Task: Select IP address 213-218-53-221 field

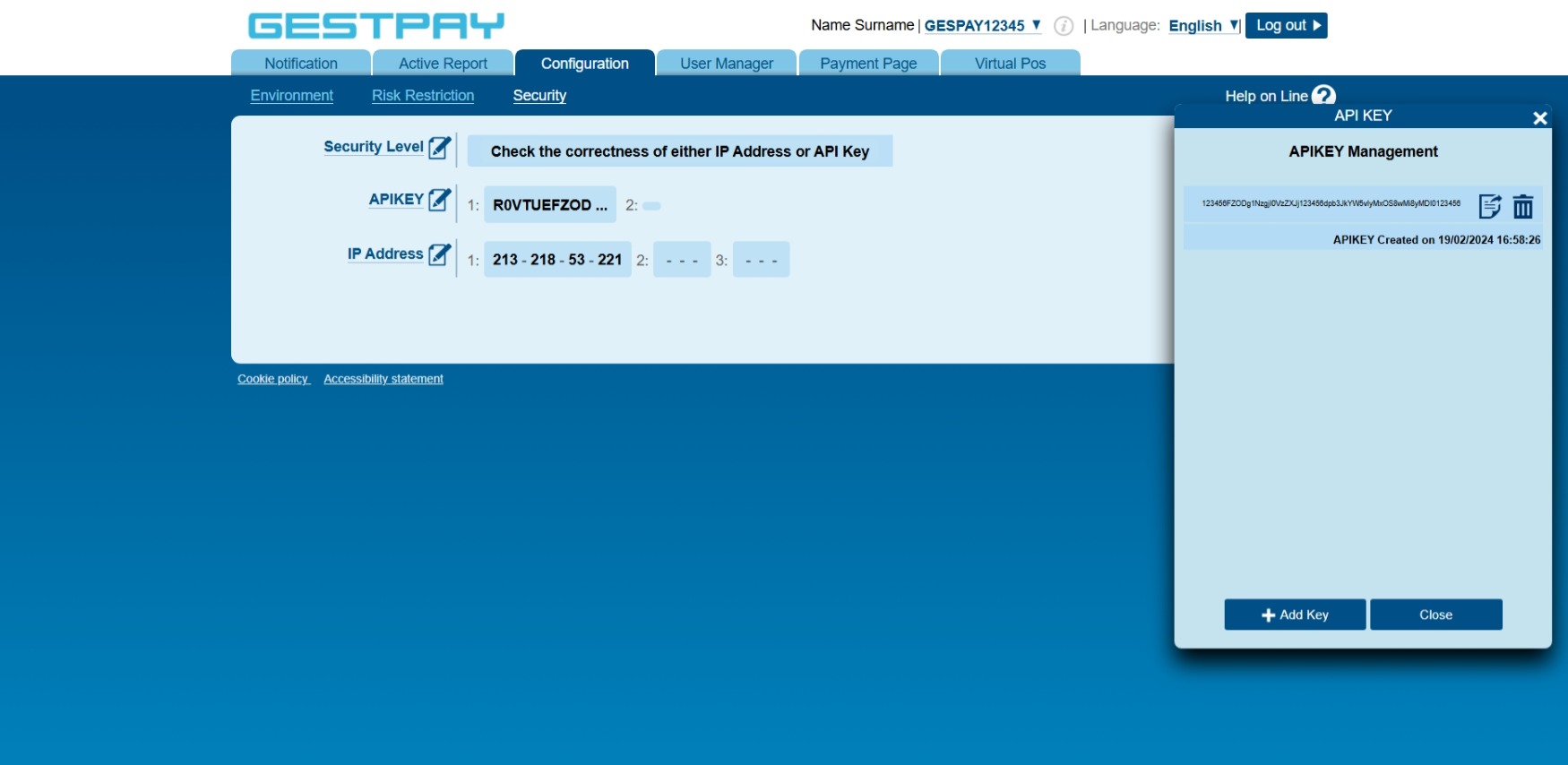Action: (557, 259)
